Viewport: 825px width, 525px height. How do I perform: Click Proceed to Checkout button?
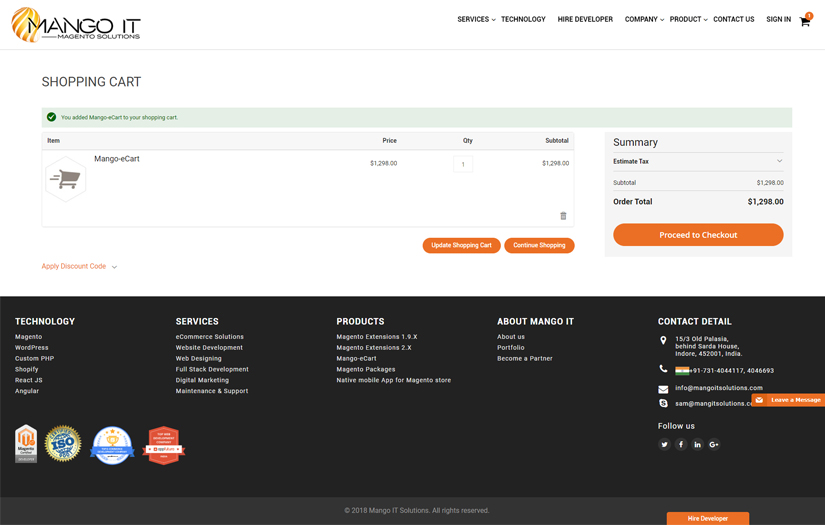(698, 235)
